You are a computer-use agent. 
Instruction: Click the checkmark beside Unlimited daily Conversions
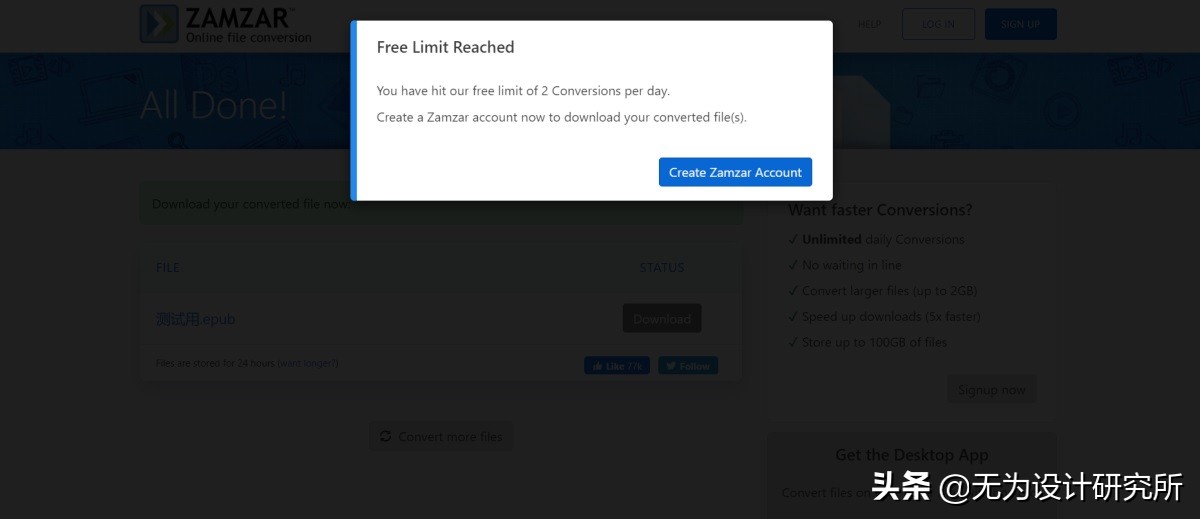click(x=793, y=240)
